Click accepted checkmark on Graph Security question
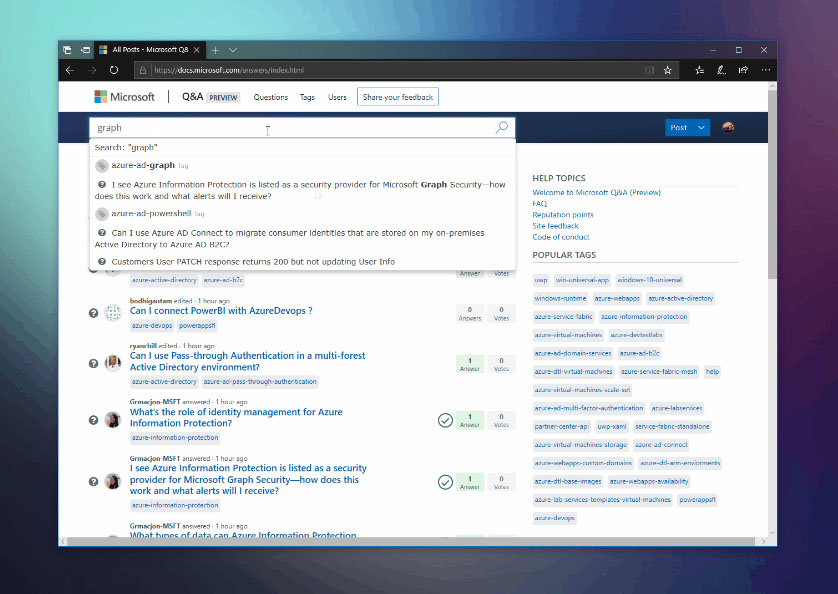 coord(445,482)
